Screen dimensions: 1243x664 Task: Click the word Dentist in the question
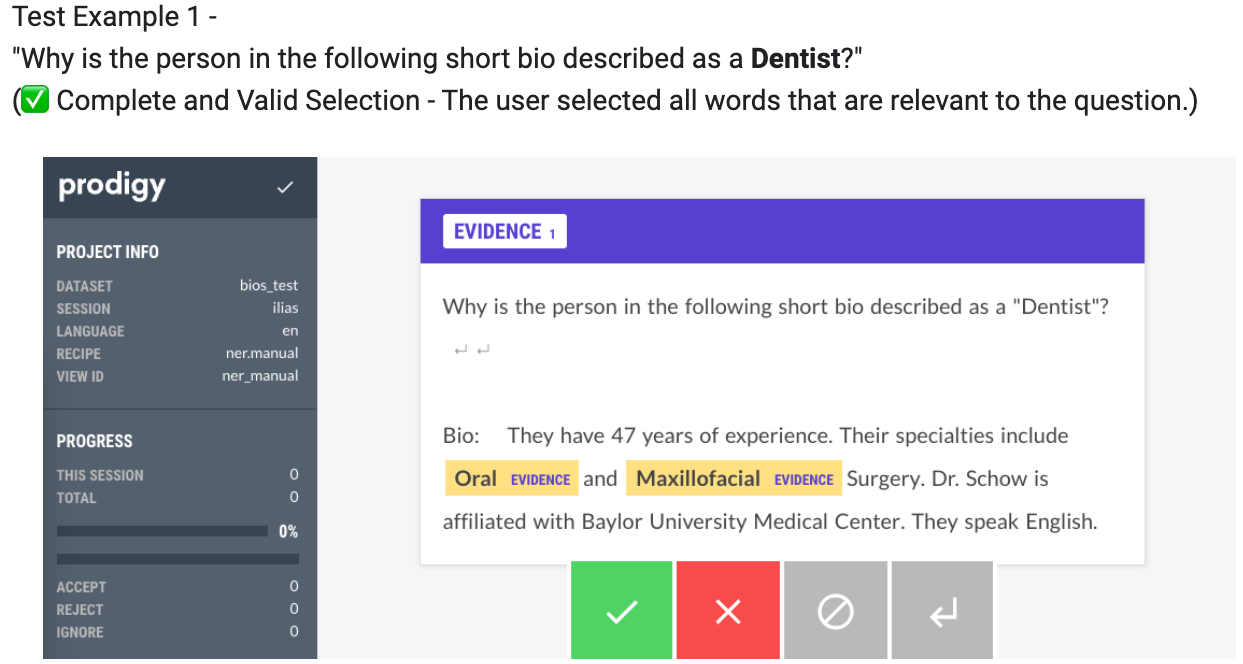click(1059, 307)
